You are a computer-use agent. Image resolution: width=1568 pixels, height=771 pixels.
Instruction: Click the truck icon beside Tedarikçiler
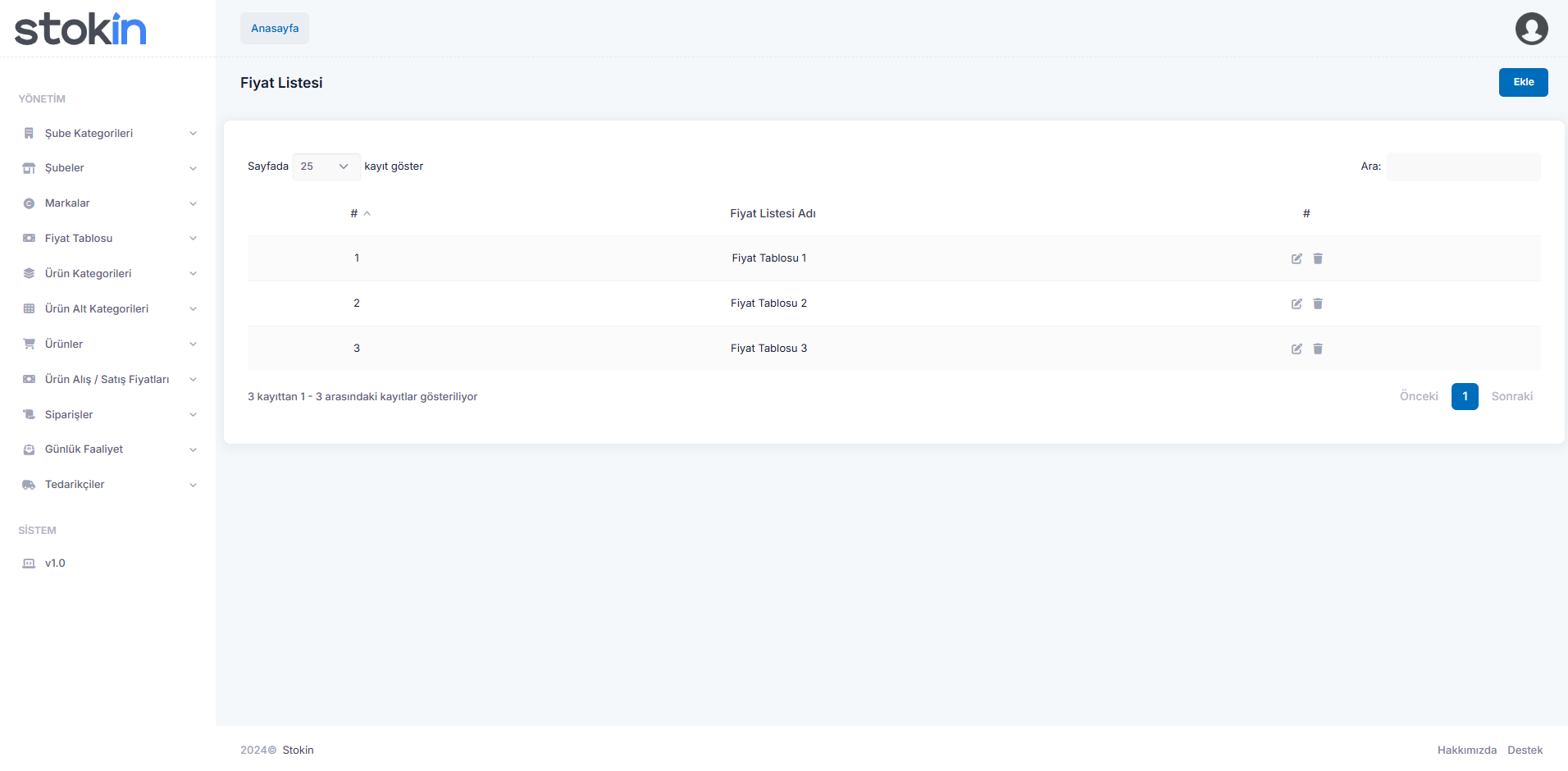pos(29,485)
